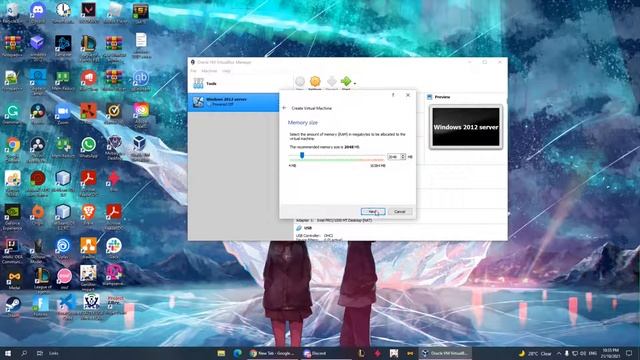Open the Ubisoft Uplay desktop shortcut

pyautogui.click(x=63, y=249)
